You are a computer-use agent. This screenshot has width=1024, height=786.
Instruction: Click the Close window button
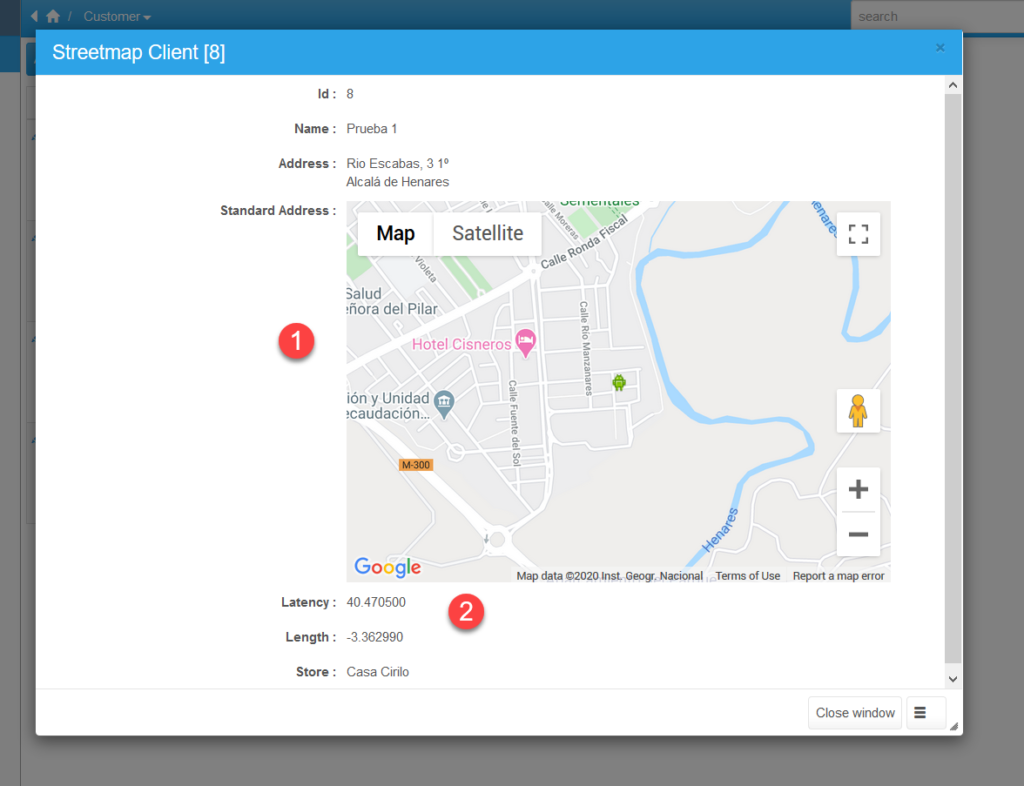click(x=855, y=712)
